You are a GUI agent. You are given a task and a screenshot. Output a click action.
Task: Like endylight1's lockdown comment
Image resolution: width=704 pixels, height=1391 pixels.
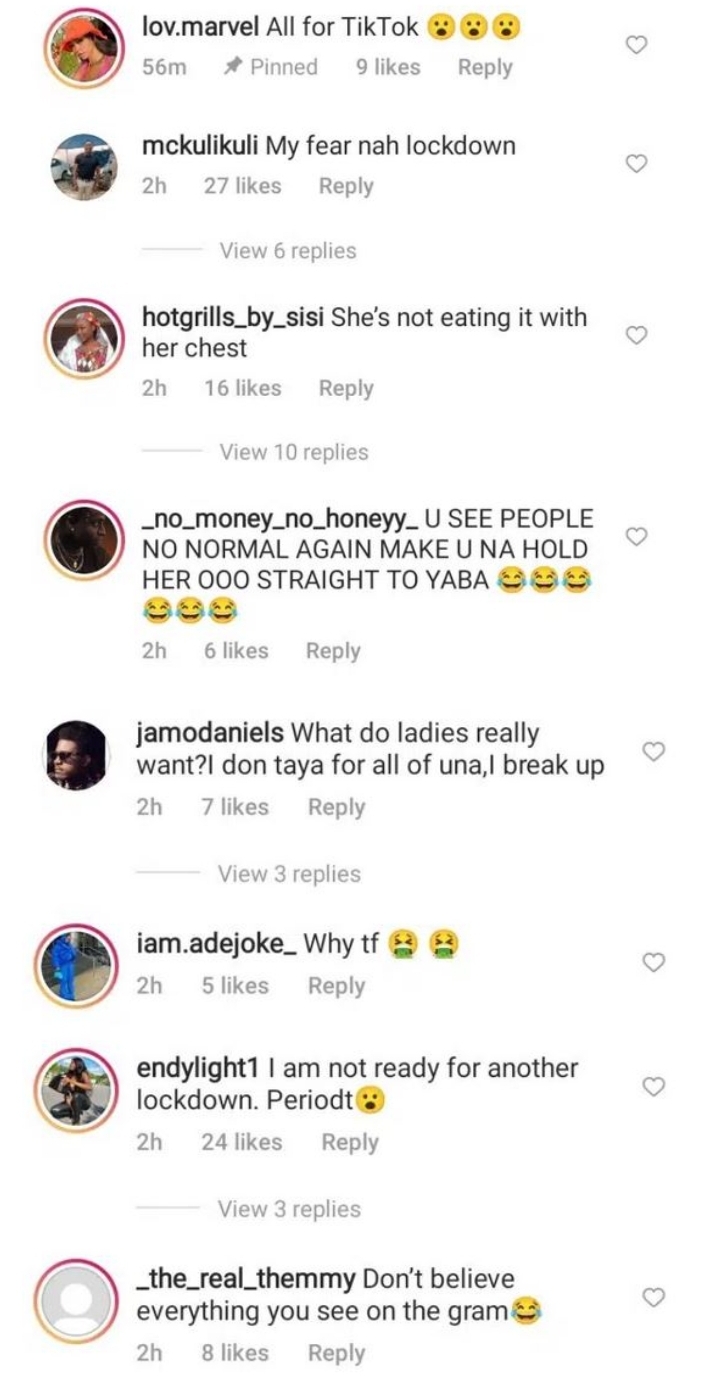(x=653, y=1087)
